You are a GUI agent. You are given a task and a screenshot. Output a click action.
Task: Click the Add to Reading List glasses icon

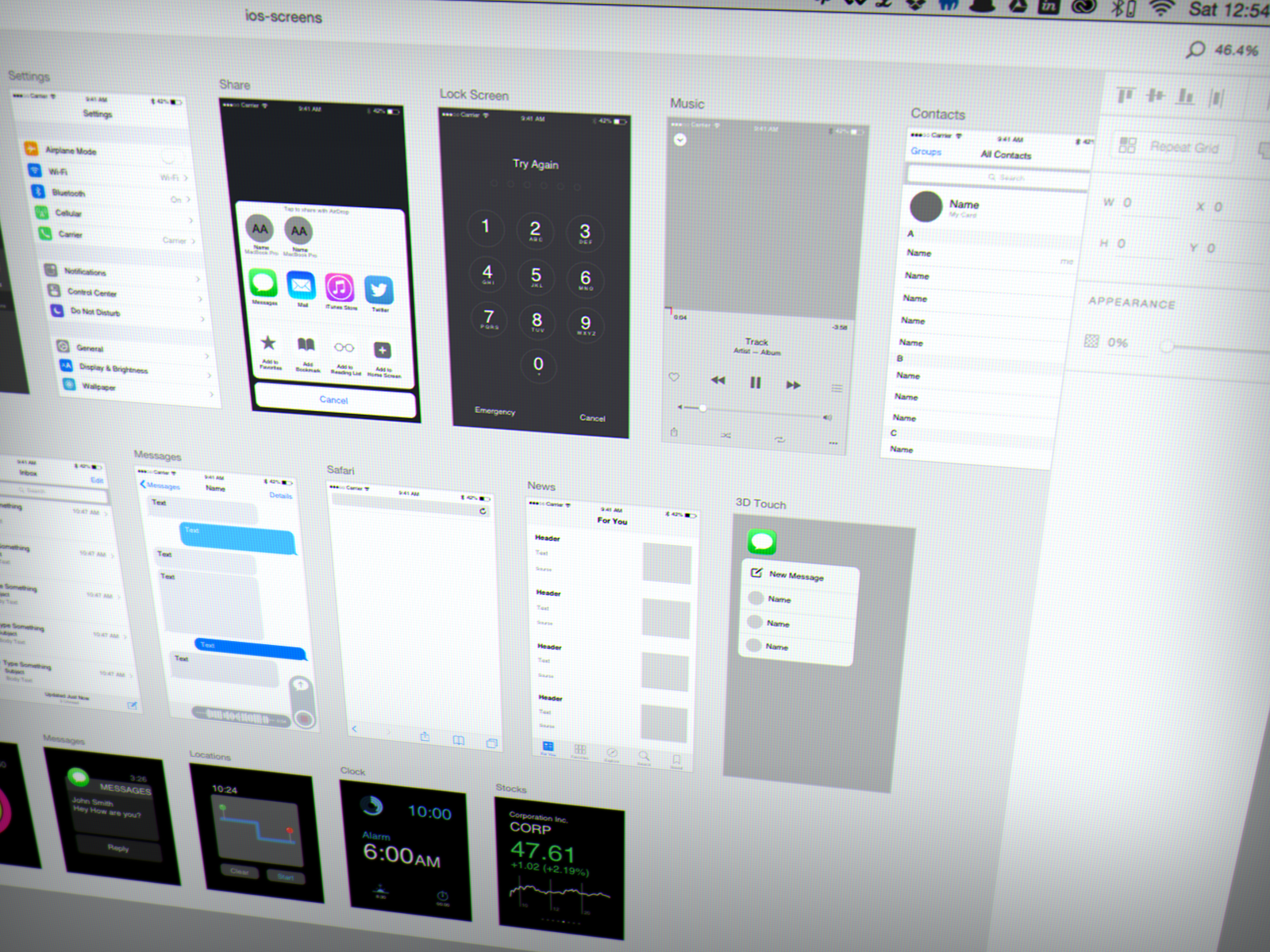[344, 347]
